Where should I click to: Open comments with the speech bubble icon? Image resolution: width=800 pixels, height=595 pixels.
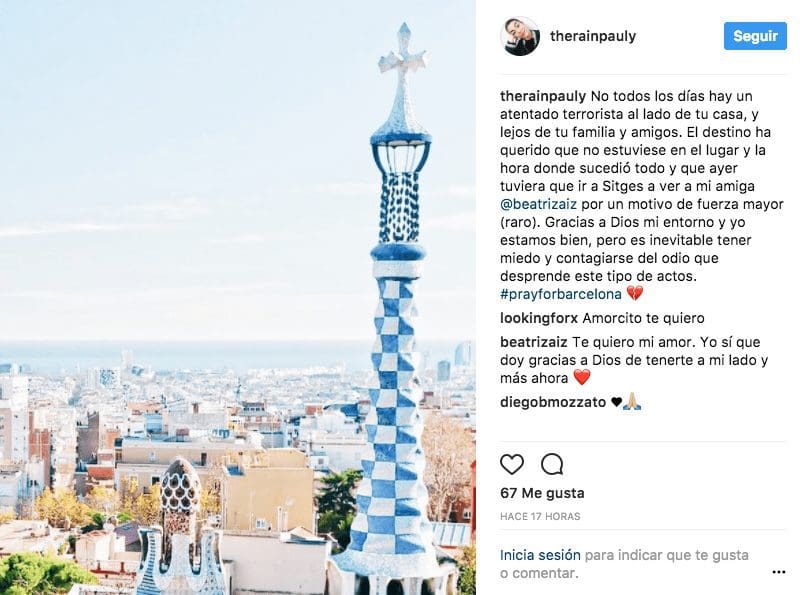click(x=552, y=464)
